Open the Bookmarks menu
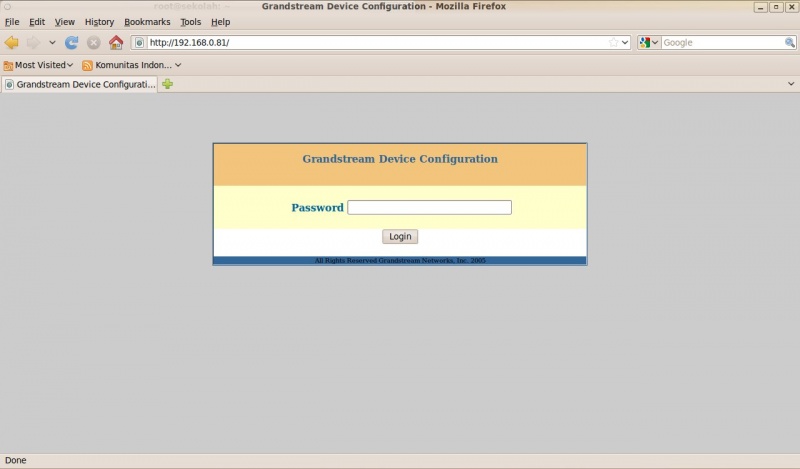 click(x=147, y=22)
